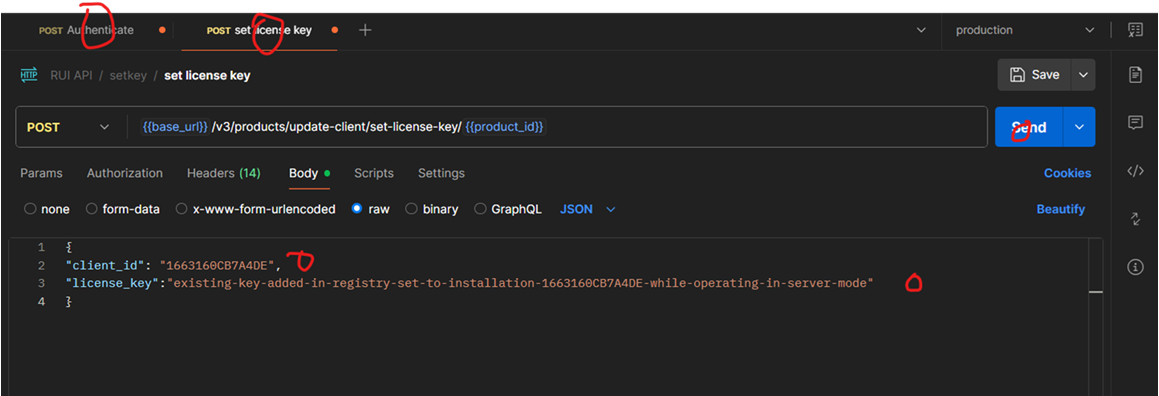Open the documentation sidebar icon
Viewport: 1159px width, 396px height.
(1135, 75)
